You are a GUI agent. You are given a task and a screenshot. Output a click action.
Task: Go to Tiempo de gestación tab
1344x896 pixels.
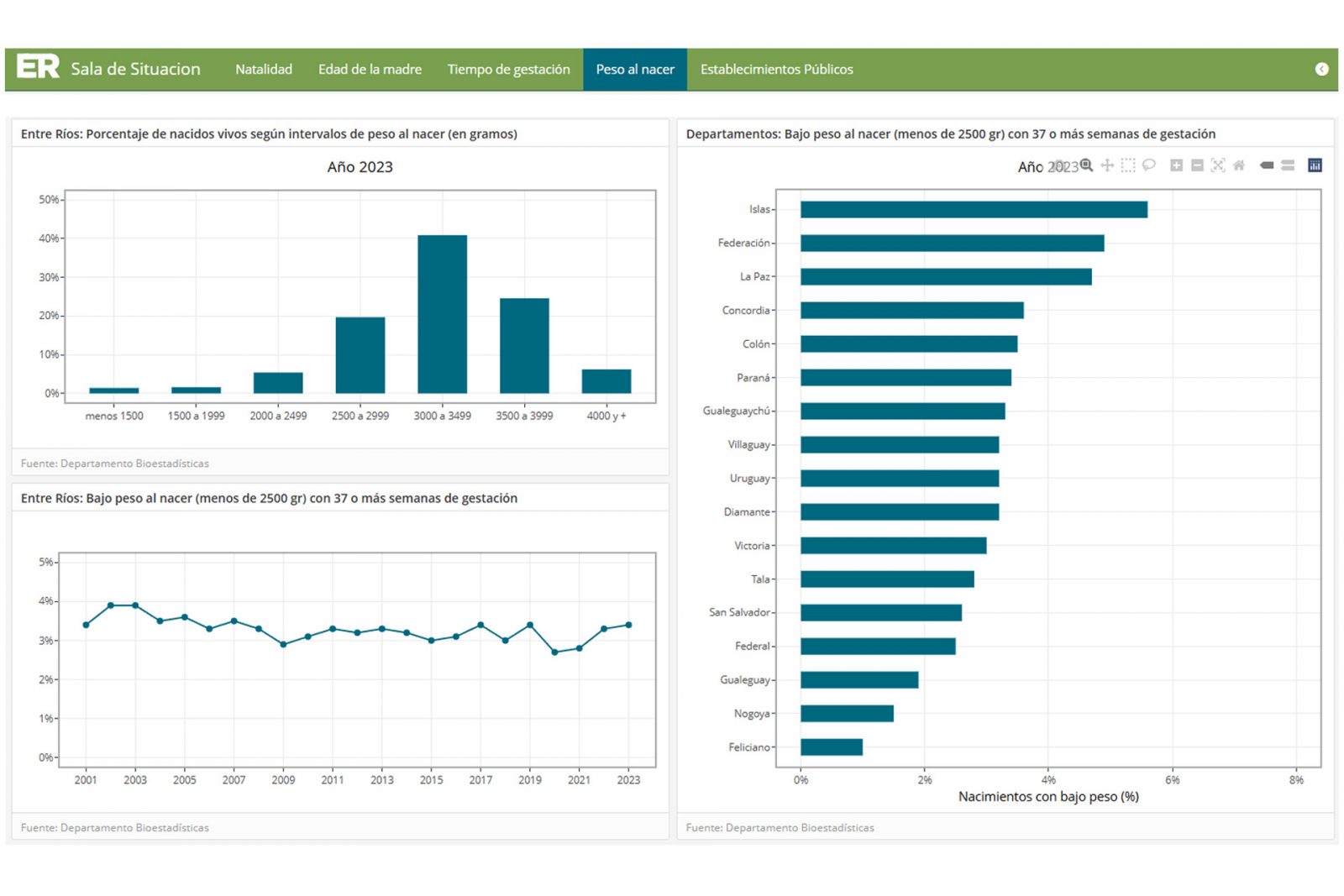[x=508, y=69]
